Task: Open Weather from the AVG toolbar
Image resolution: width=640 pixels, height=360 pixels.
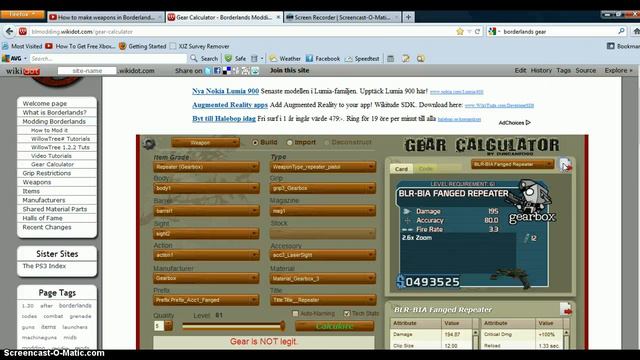Action: pyautogui.click(x=285, y=58)
